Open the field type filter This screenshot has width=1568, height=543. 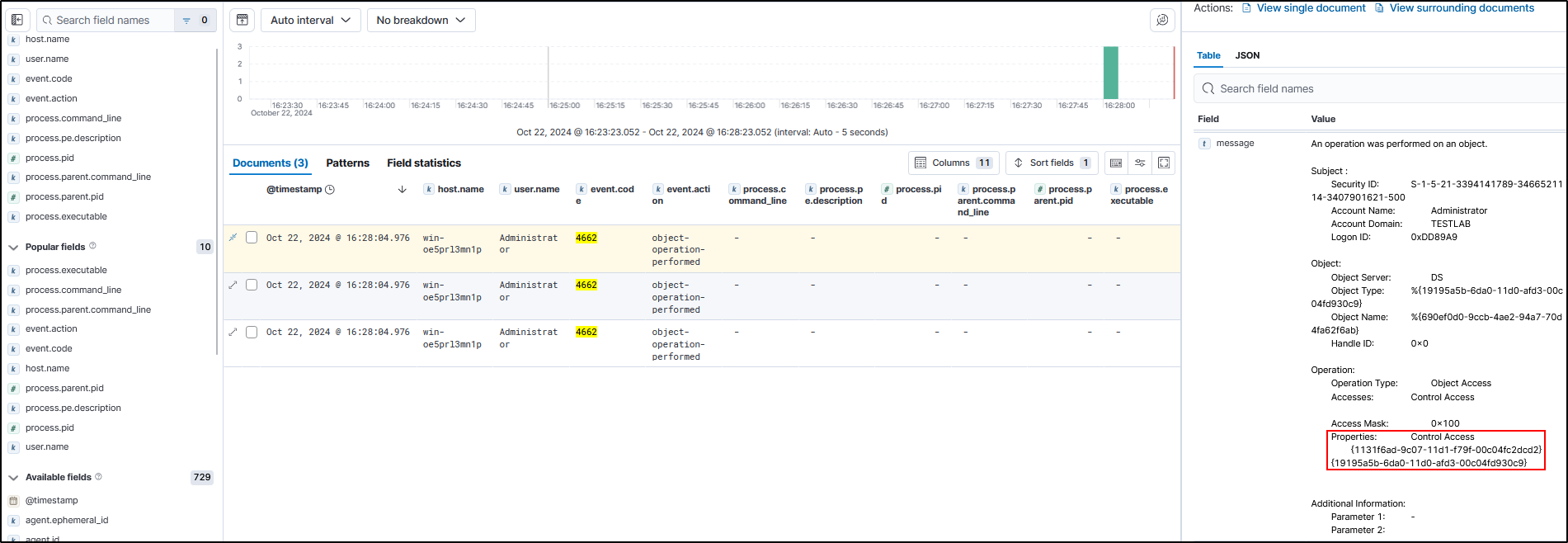[x=195, y=20]
